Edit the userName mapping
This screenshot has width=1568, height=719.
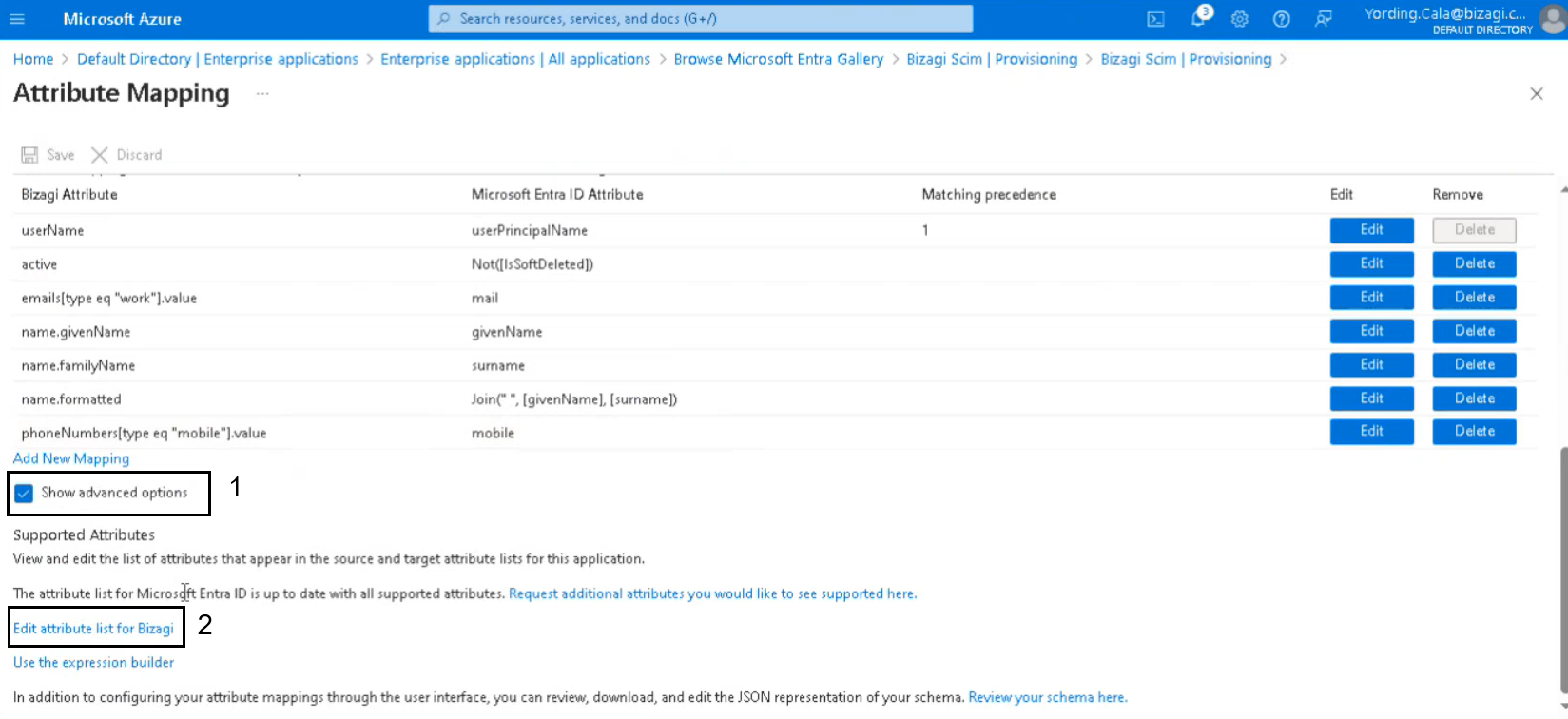[1371, 230]
